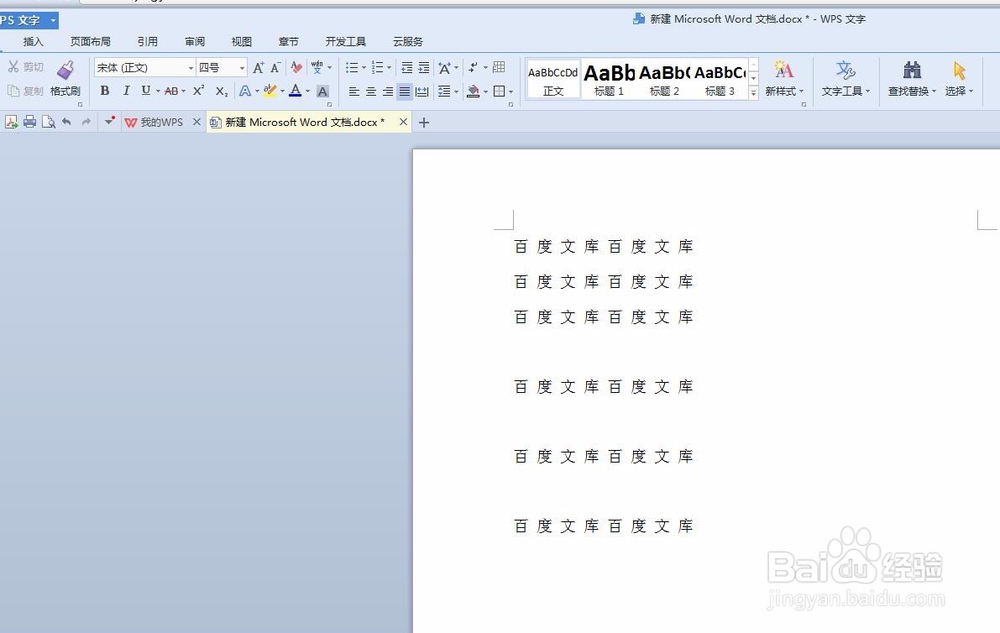Image resolution: width=1000 pixels, height=633 pixels.
Task: Click the show/hide paragraph marks icon
Action: (473, 67)
